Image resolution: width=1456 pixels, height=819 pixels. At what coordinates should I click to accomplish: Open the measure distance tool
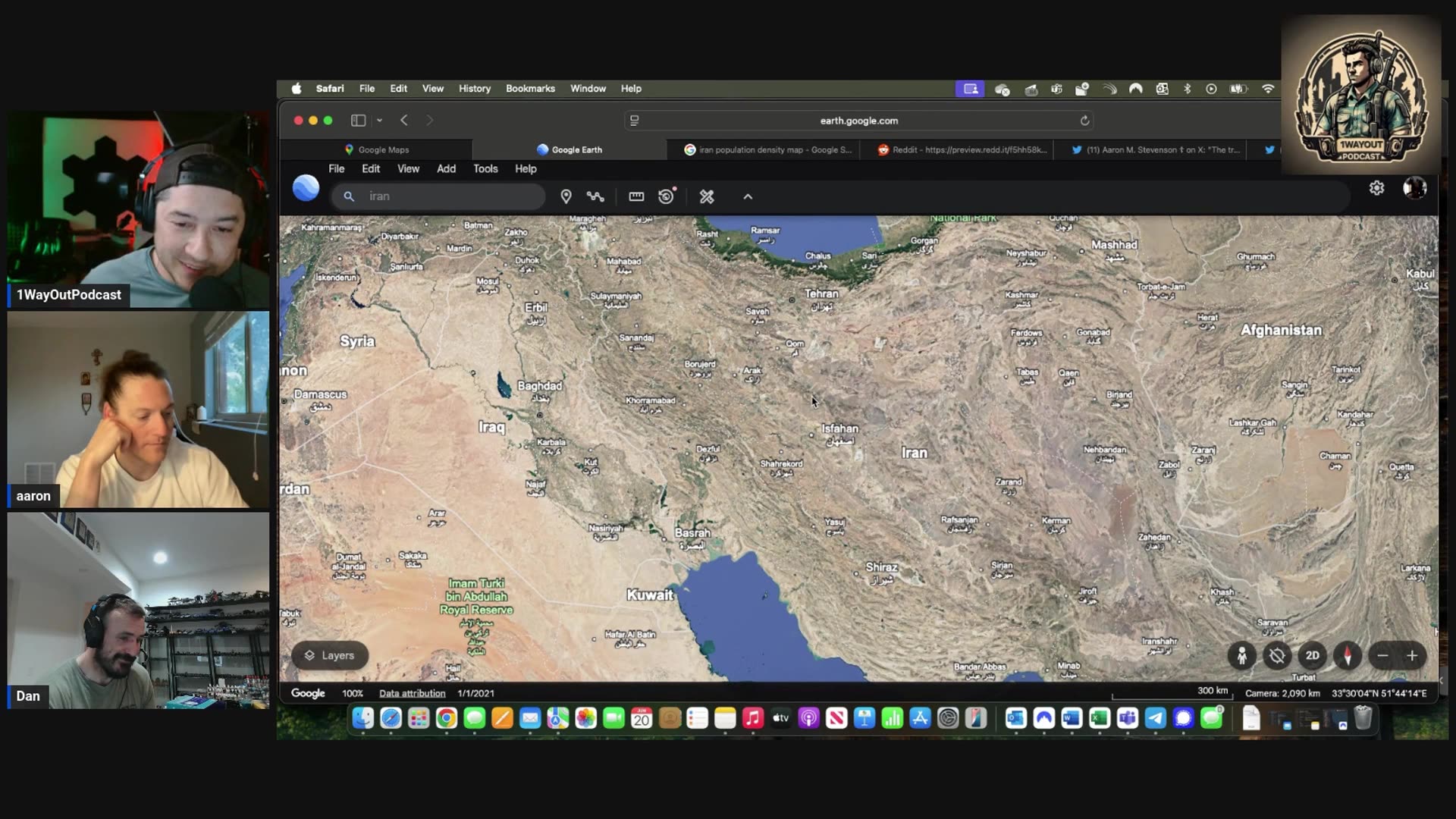636,196
